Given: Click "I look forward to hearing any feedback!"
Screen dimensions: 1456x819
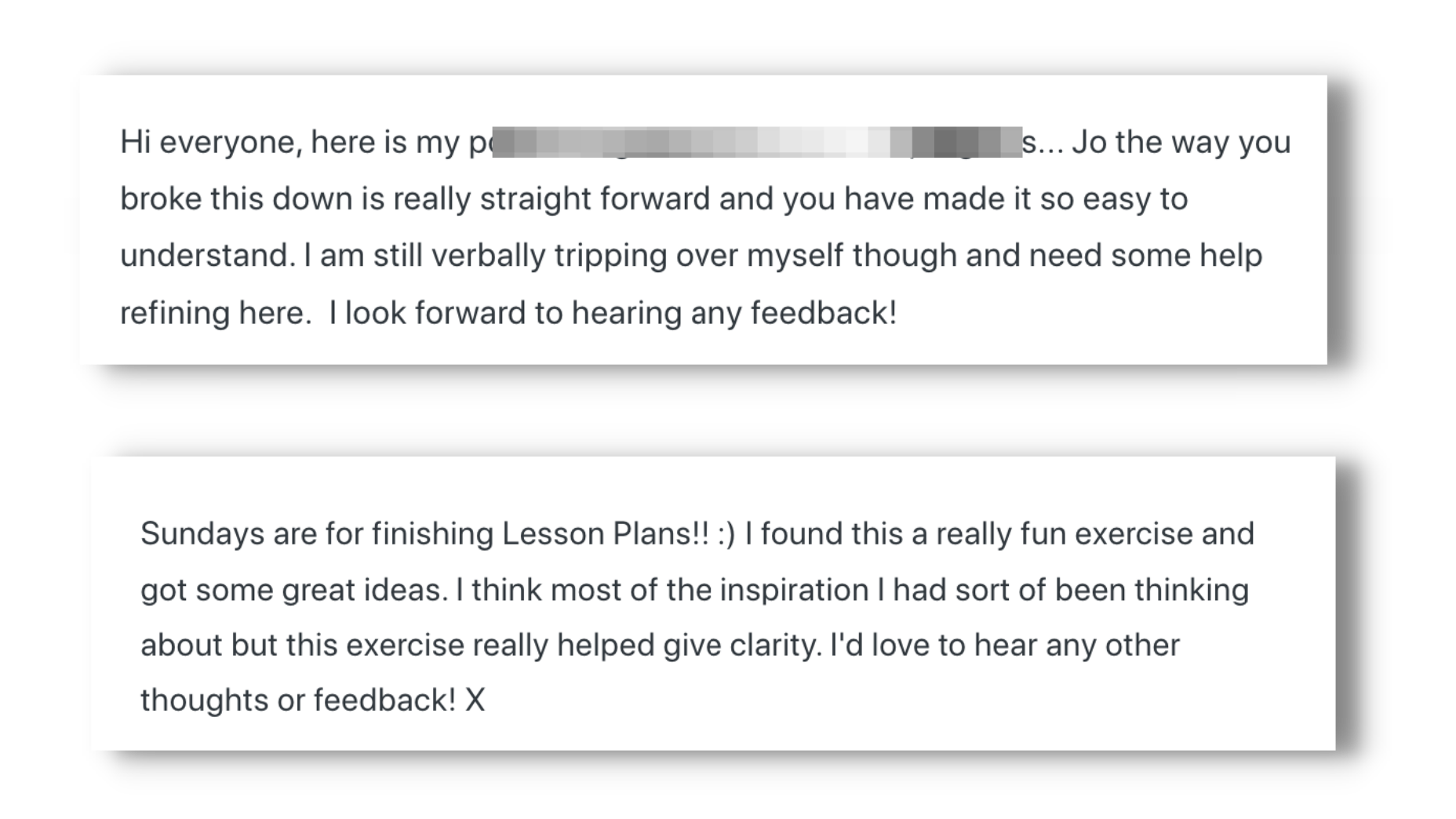Looking at the screenshot, I should click(612, 313).
